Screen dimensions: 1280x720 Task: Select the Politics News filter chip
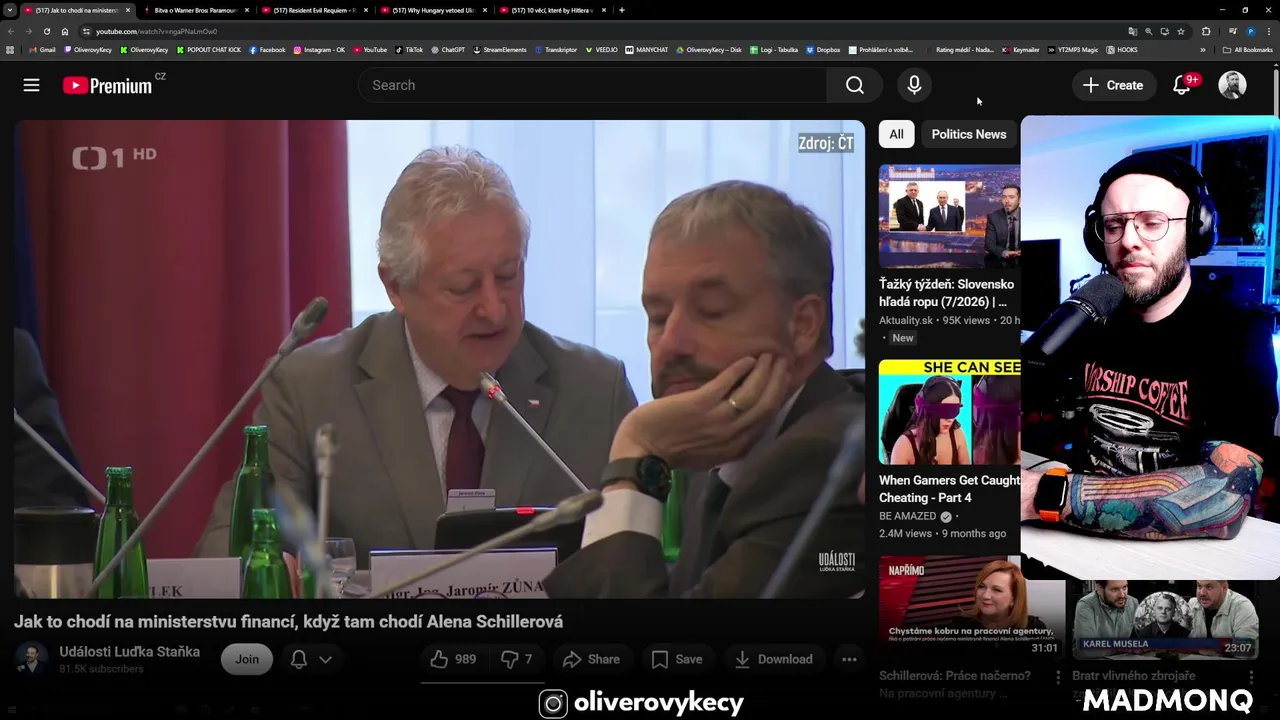tap(968, 134)
